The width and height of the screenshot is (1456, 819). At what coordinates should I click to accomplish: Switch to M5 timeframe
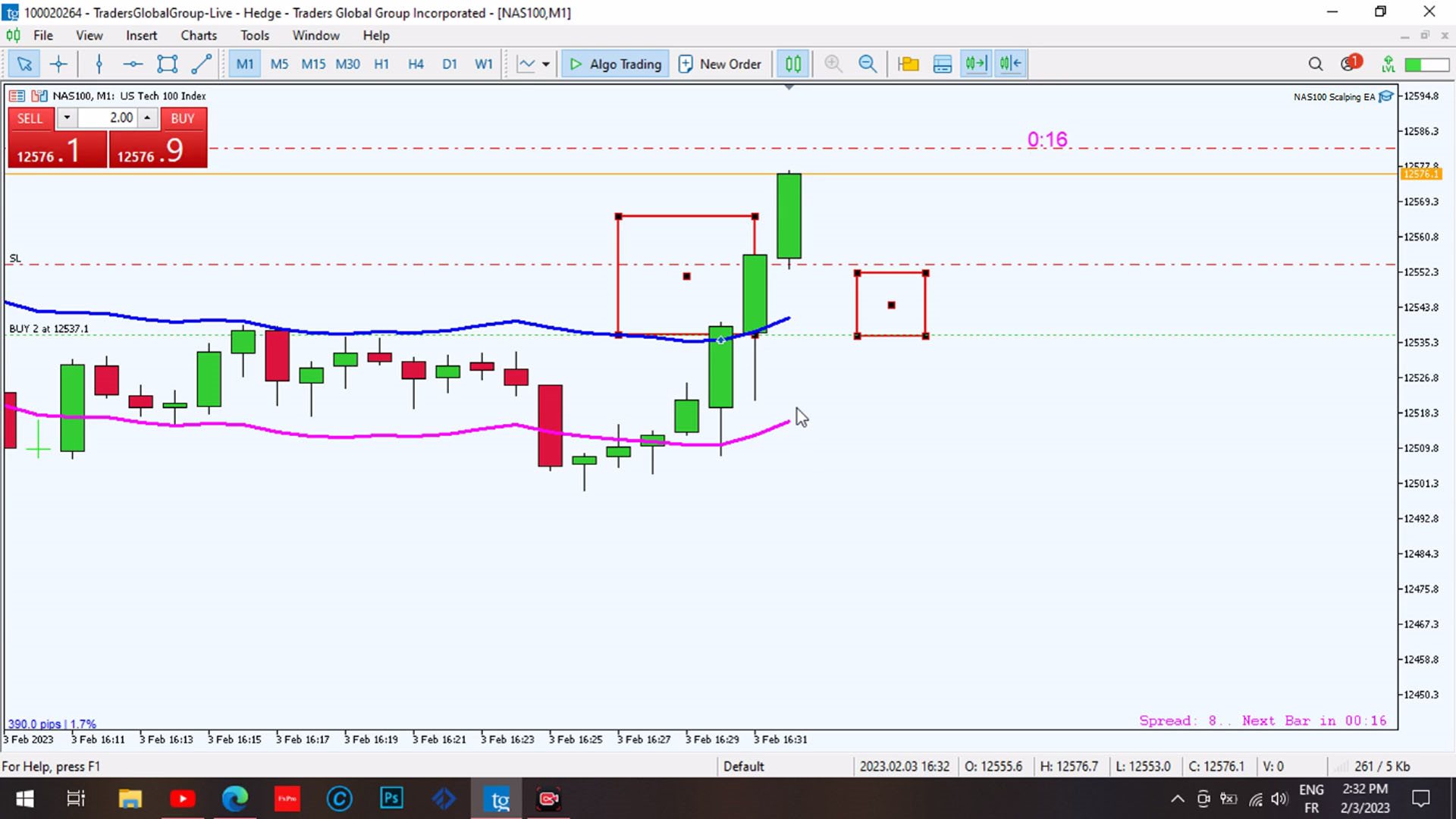pos(279,64)
